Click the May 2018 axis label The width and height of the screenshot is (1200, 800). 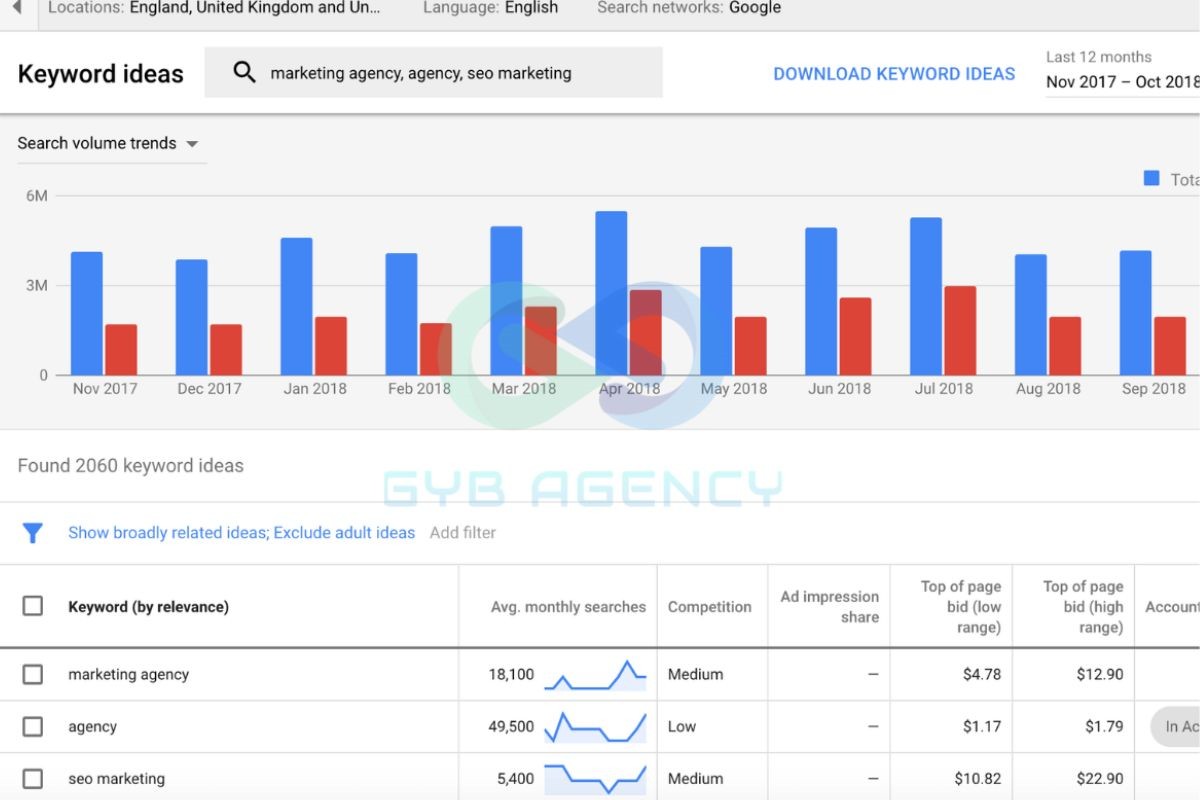pyautogui.click(x=734, y=389)
